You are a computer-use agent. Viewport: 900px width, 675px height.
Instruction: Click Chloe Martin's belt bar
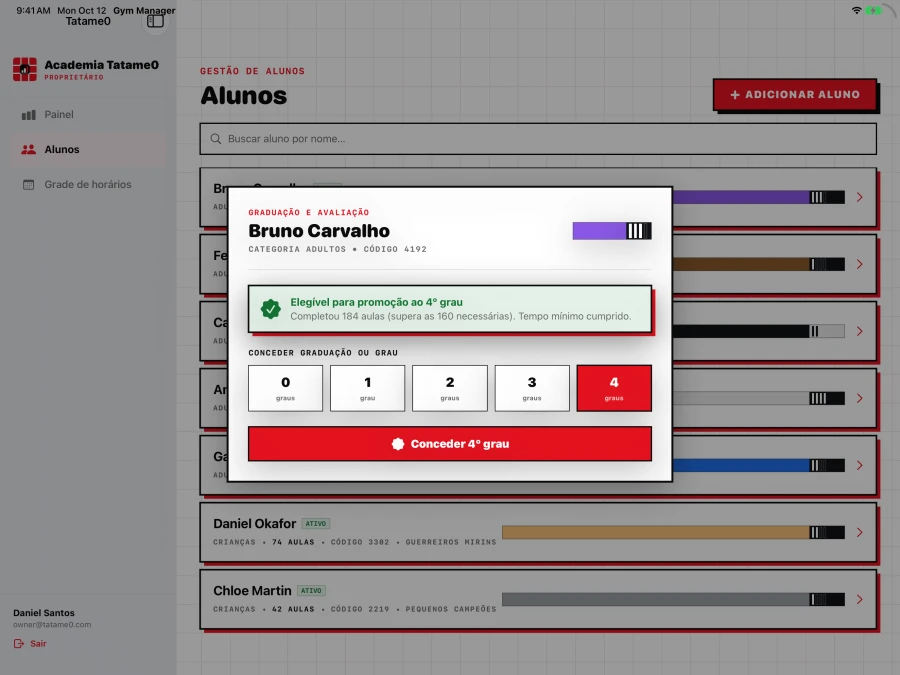673,600
